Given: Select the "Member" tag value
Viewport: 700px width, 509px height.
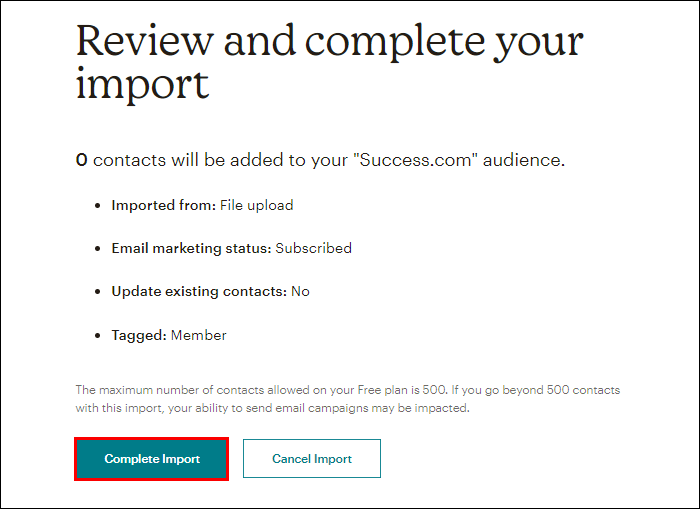Looking at the screenshot, I should tap(199, 335).
